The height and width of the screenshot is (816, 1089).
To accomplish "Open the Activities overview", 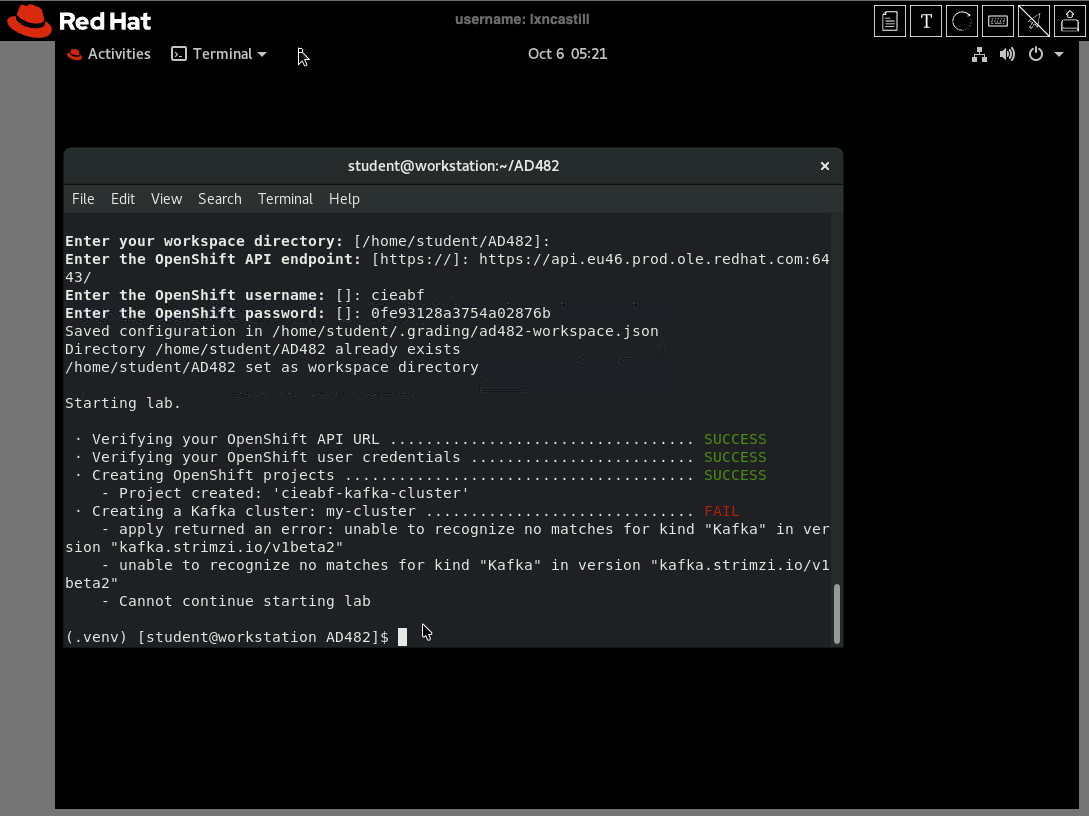I will (x=109, y=54).
